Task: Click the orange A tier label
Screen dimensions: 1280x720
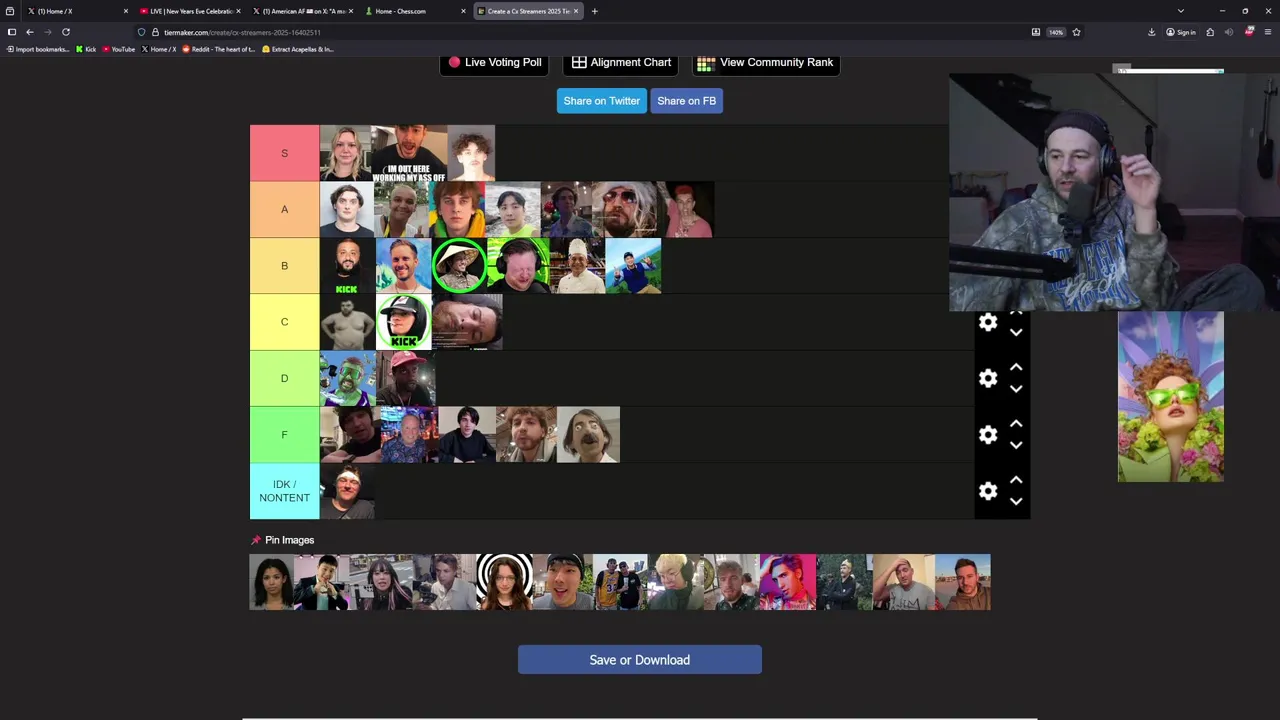Action: (x=284, y=209)
